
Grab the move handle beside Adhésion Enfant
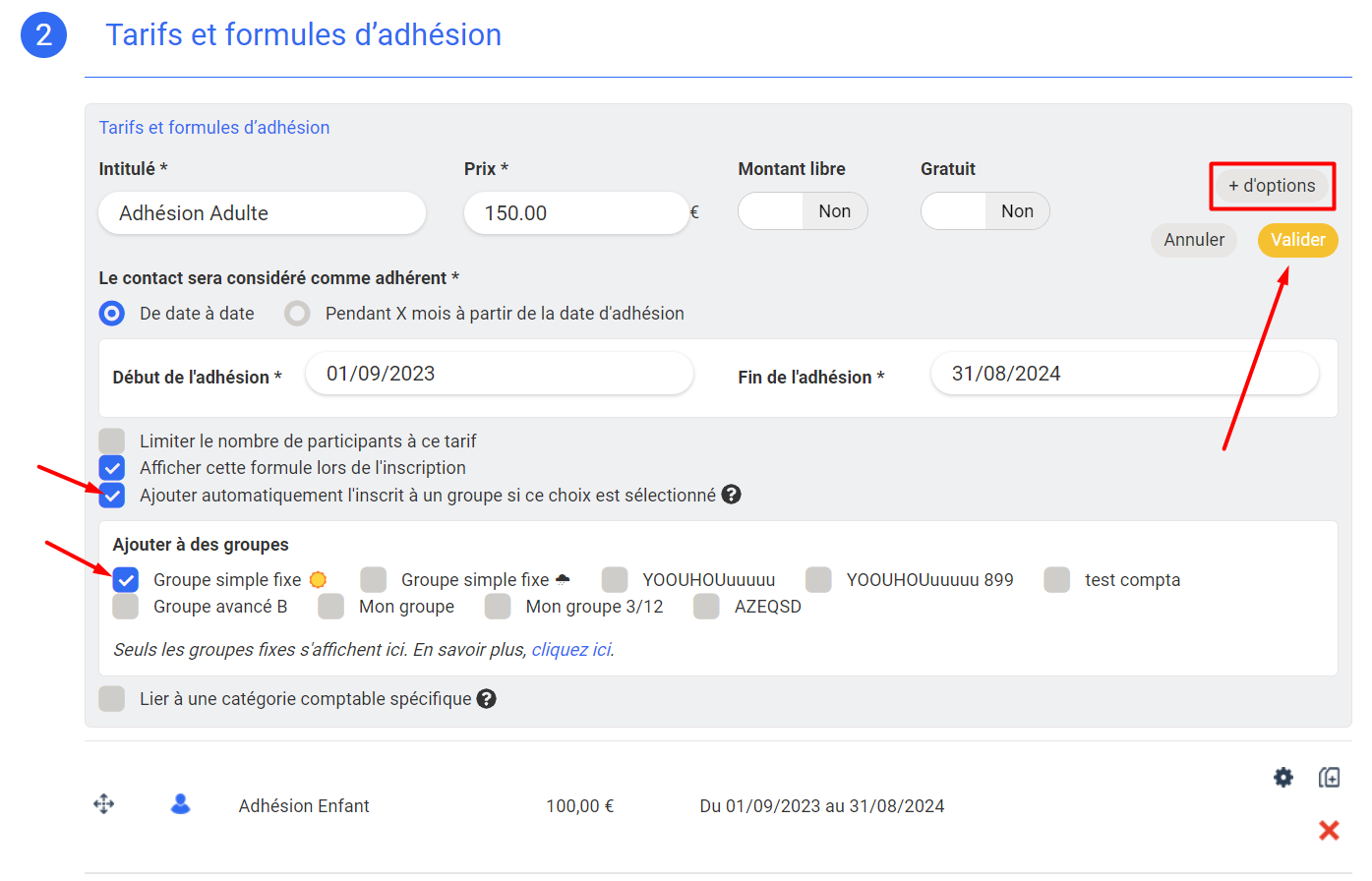tap(104, 805)
